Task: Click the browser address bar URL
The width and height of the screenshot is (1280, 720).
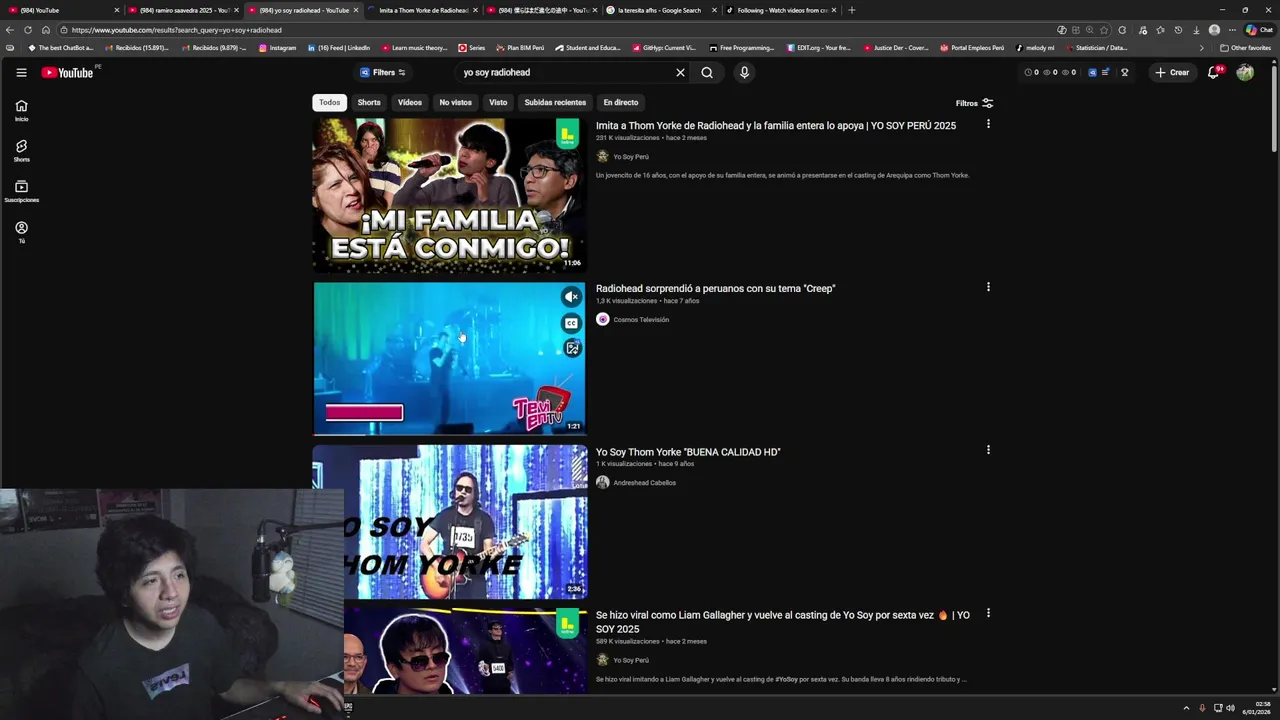Action: (x=176, y=30)
